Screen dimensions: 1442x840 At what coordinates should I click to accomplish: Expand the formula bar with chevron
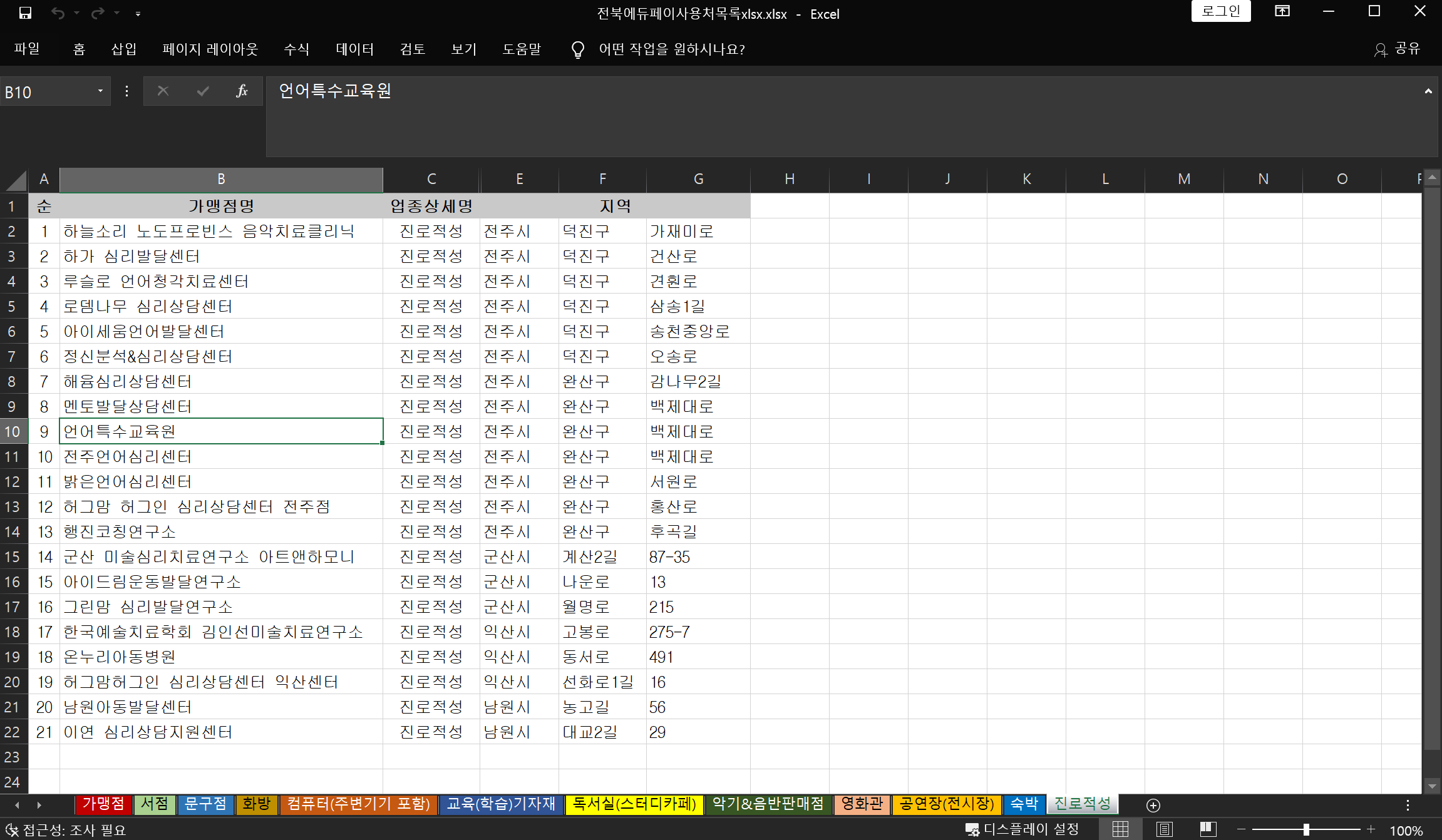pyautogui.click(x=1428, y=91)
